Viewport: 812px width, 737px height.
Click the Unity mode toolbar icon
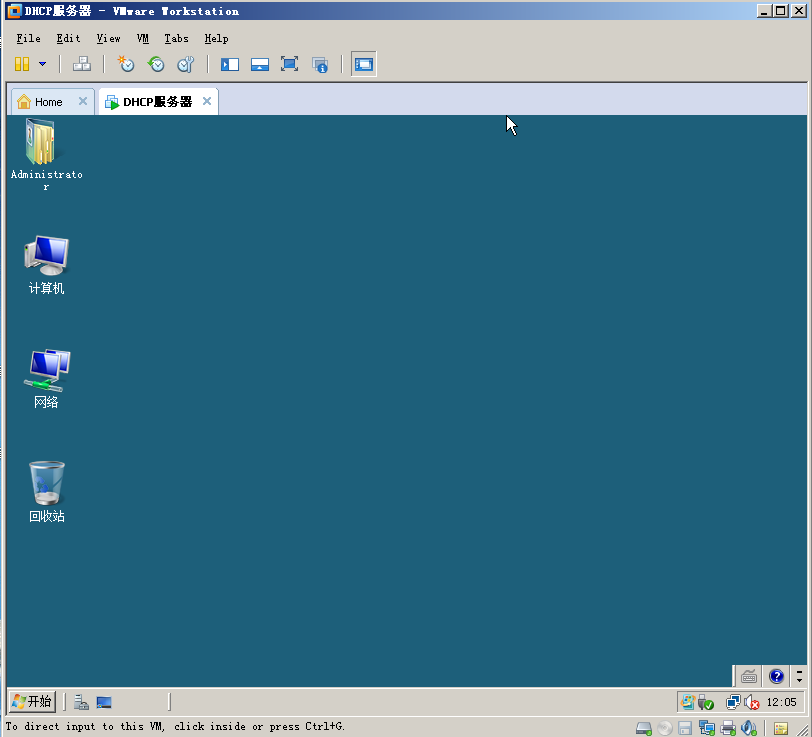(320, 65)
